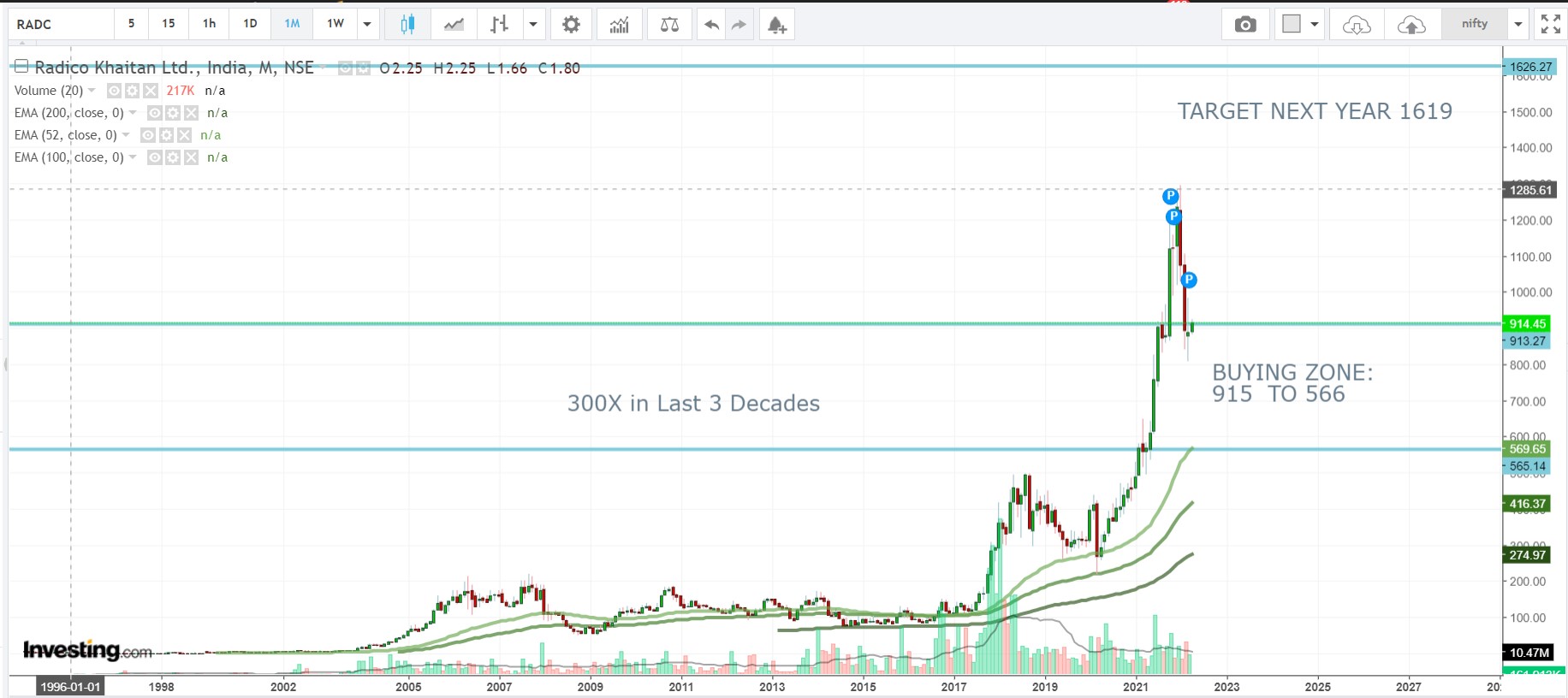Viewport: 1568px width, 698px height.
Task: Expand the Volume (20) legend arrow
Action: pos(92,91)
